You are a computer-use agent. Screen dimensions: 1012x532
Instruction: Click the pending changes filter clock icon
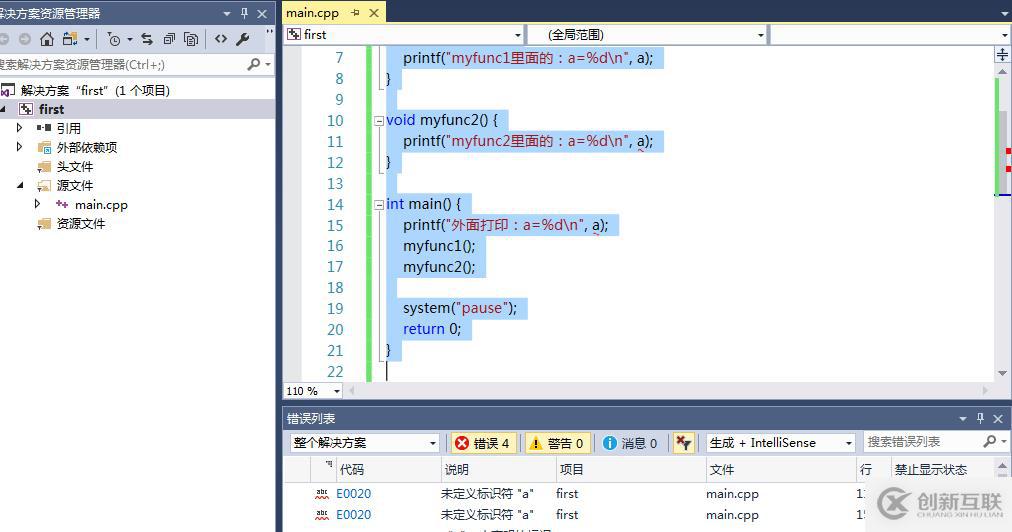tap(114, 39)
